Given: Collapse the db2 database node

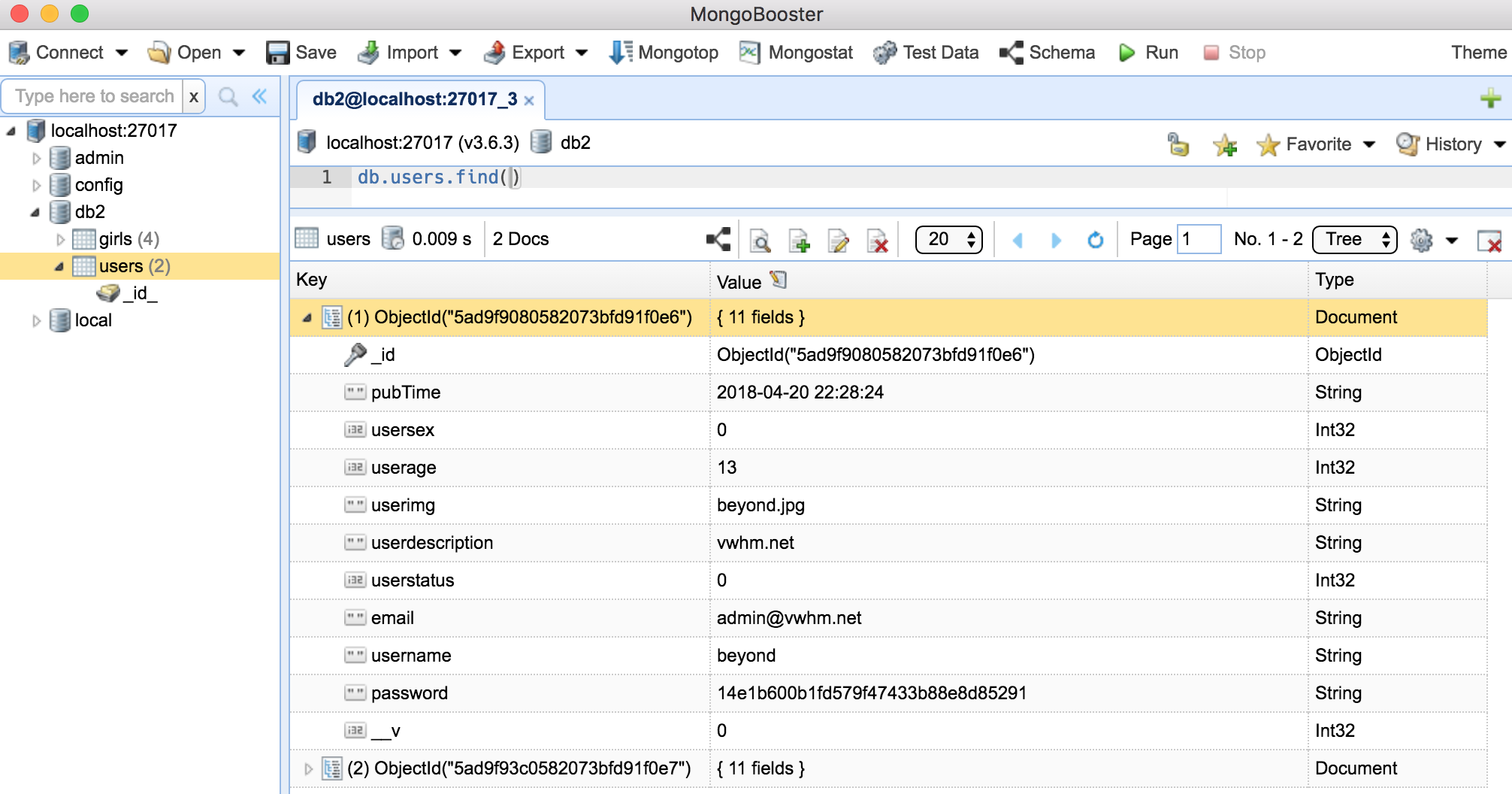Looking at the screenshot, I should click(x=35, y=212).
